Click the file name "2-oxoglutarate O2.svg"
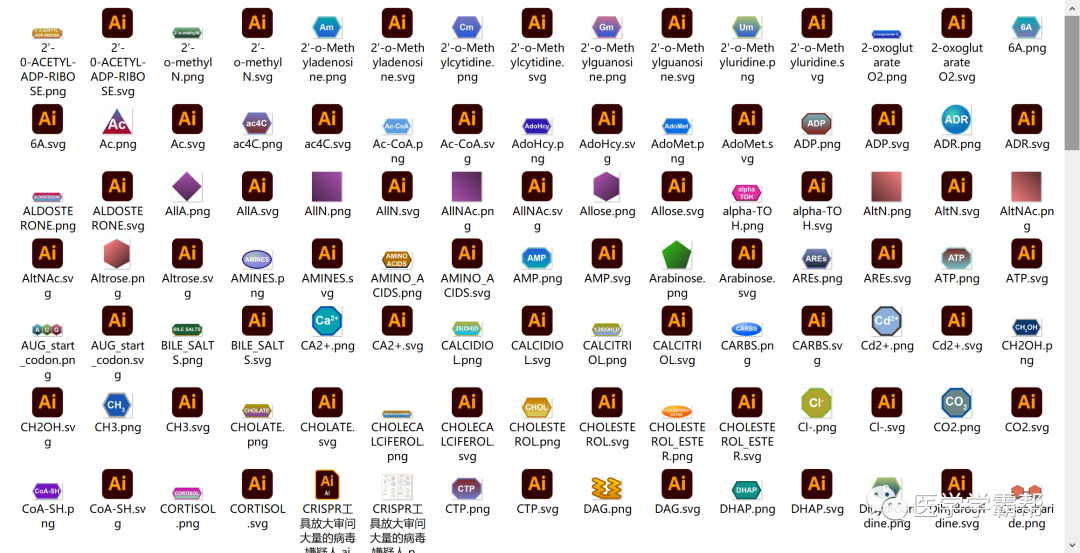The width and height of the screenshot is (1080, 553). pyautogui.click(x=957, y=62)
